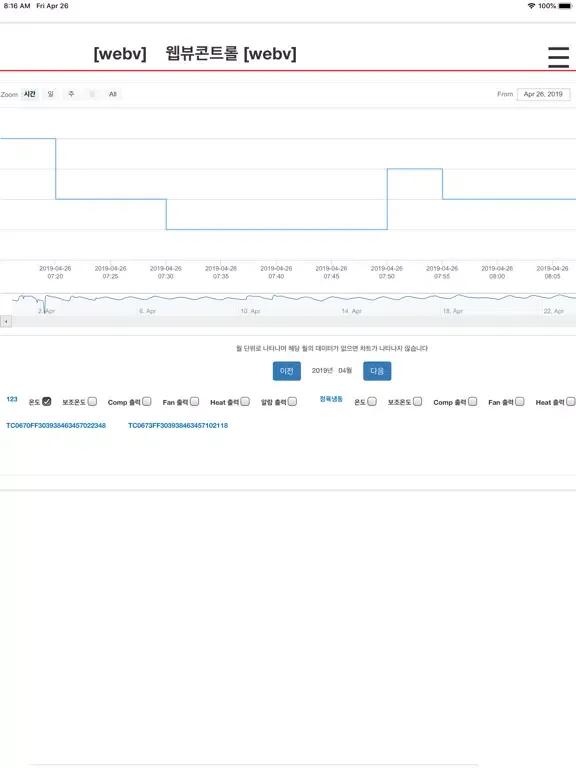Viewport: 576px width, 768px height.
Task: Uncheck 온도 checkbox for device 123
Action: tap(47, 402)
